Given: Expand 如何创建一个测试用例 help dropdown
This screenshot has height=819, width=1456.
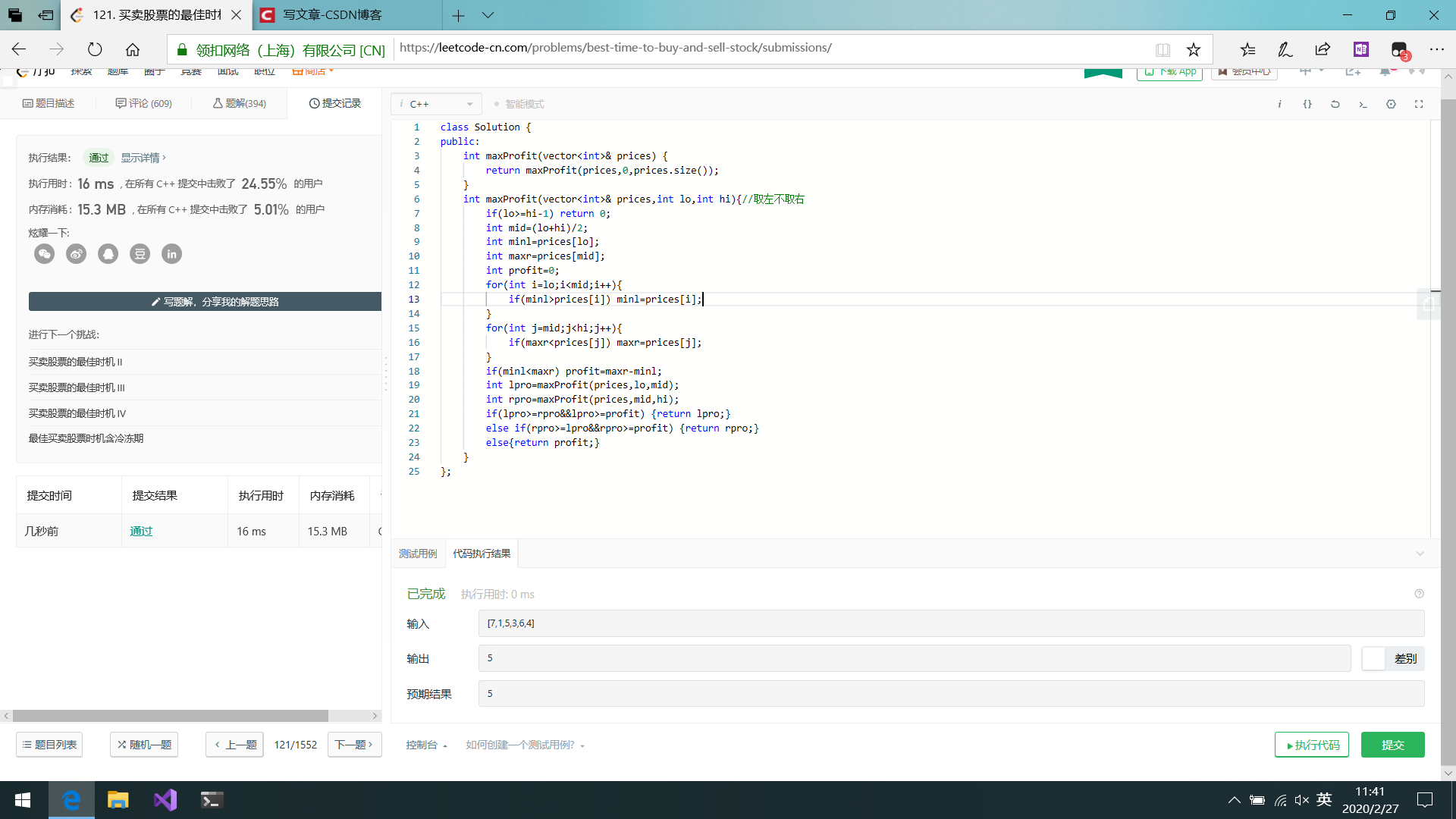Looking at the screenshot, I should (x=525, y=745).
